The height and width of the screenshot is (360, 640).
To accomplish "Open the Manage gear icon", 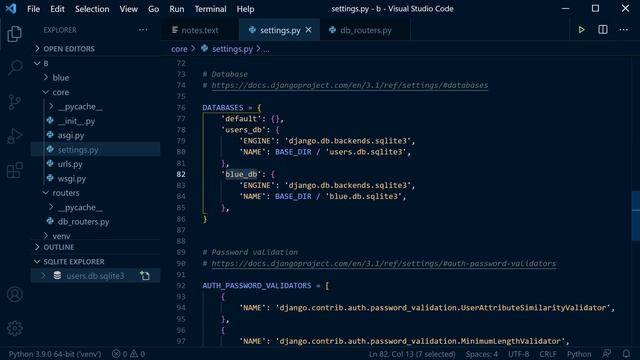I will [15, 328].
